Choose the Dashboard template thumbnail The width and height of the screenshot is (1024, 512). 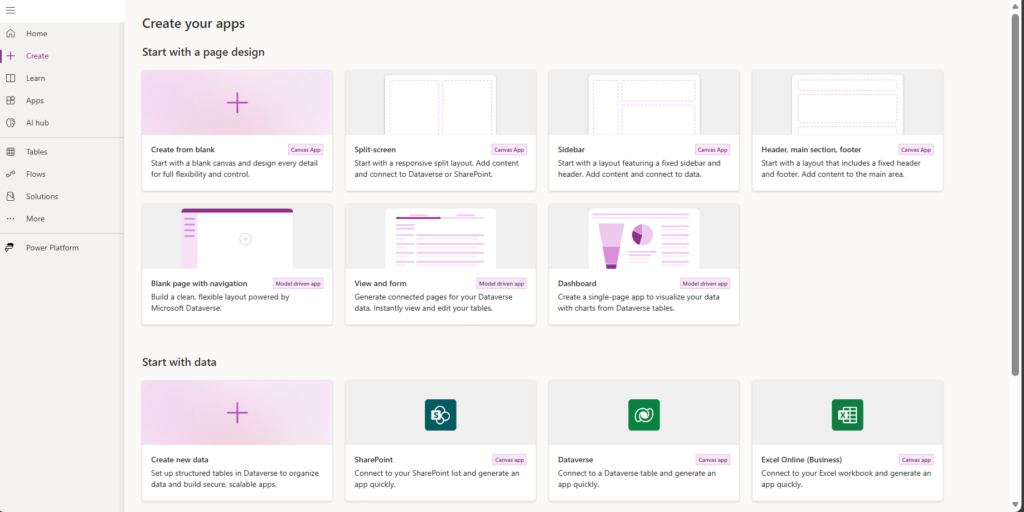point(643,238)
